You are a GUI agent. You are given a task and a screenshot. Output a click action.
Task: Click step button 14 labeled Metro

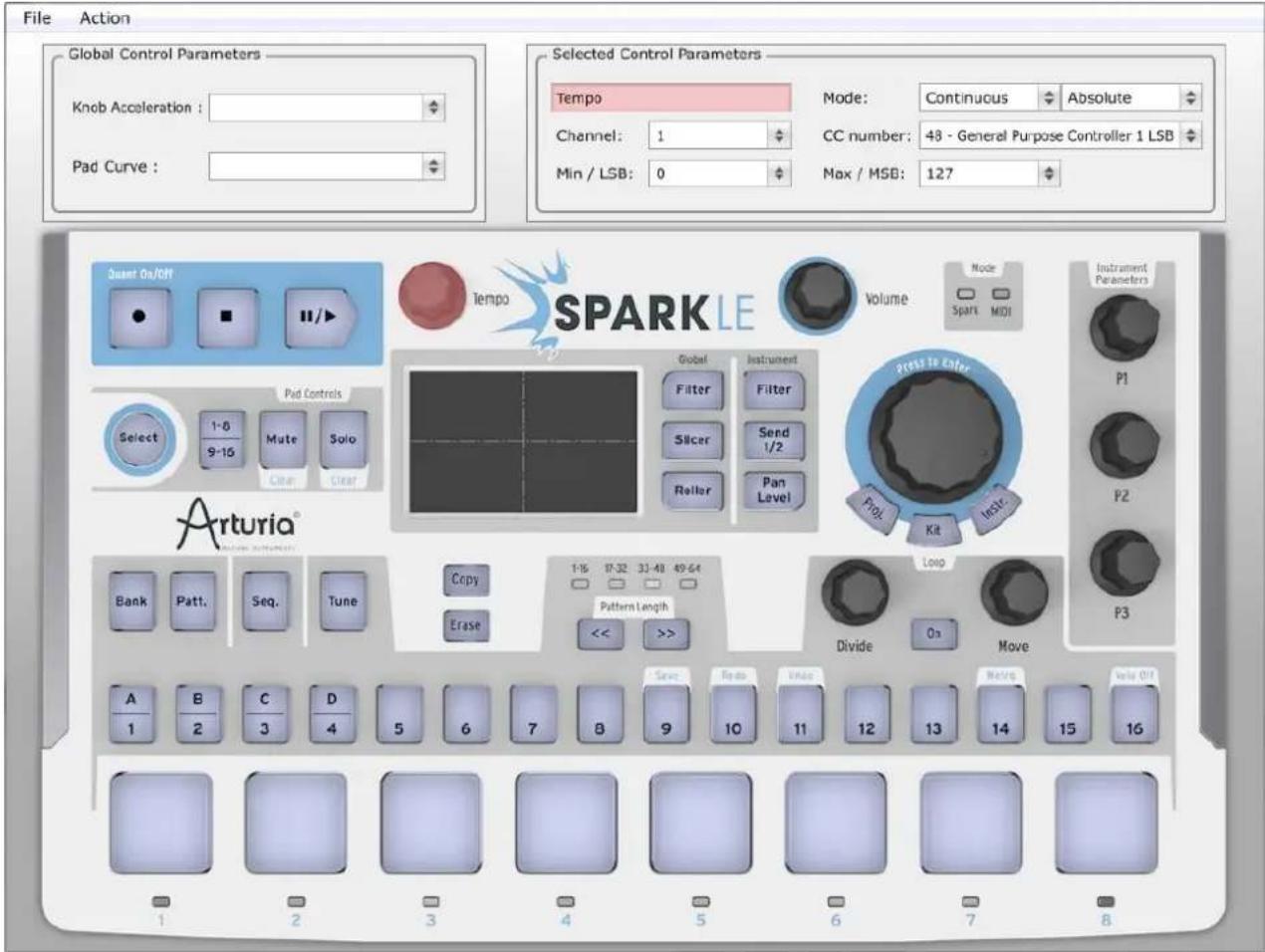click(x=1000, y=715)
